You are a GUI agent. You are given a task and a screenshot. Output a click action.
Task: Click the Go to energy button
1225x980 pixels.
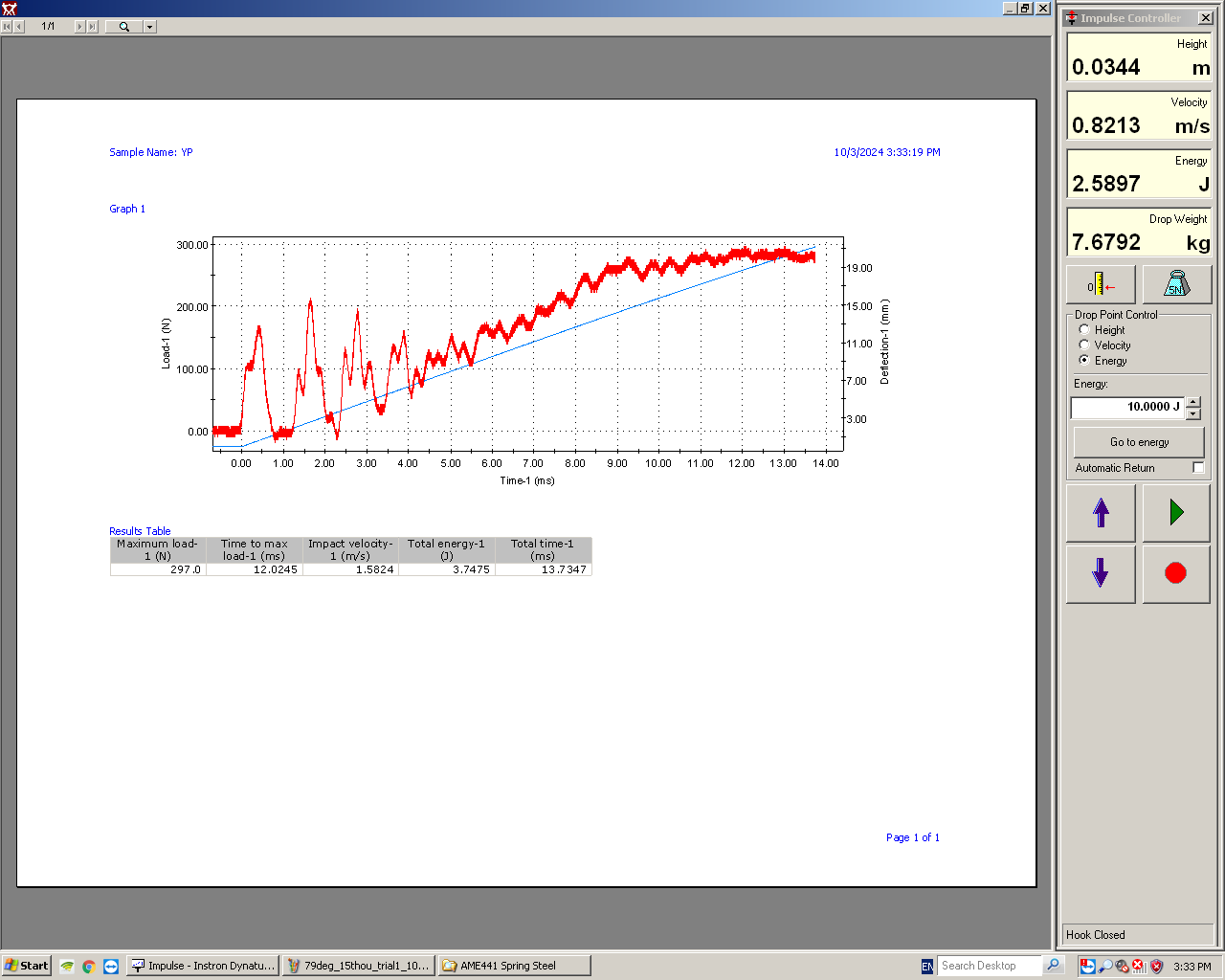1139,442
